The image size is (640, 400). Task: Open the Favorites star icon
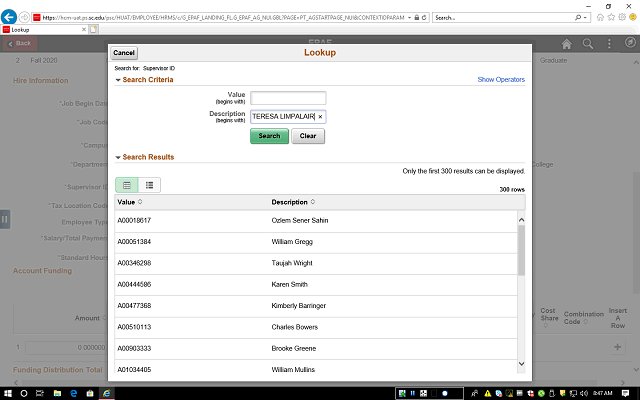611,17
